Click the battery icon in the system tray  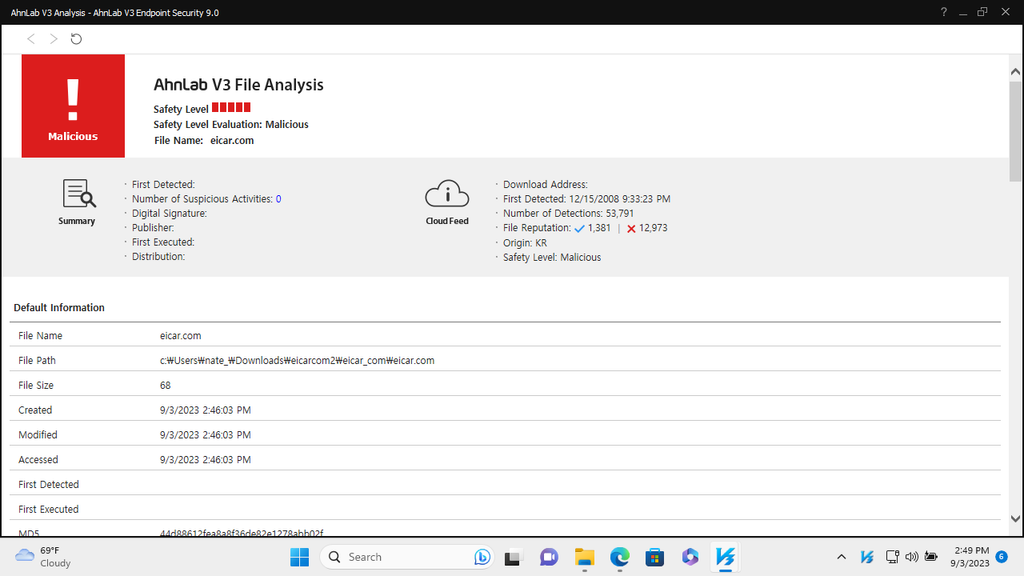coord(930,557)
